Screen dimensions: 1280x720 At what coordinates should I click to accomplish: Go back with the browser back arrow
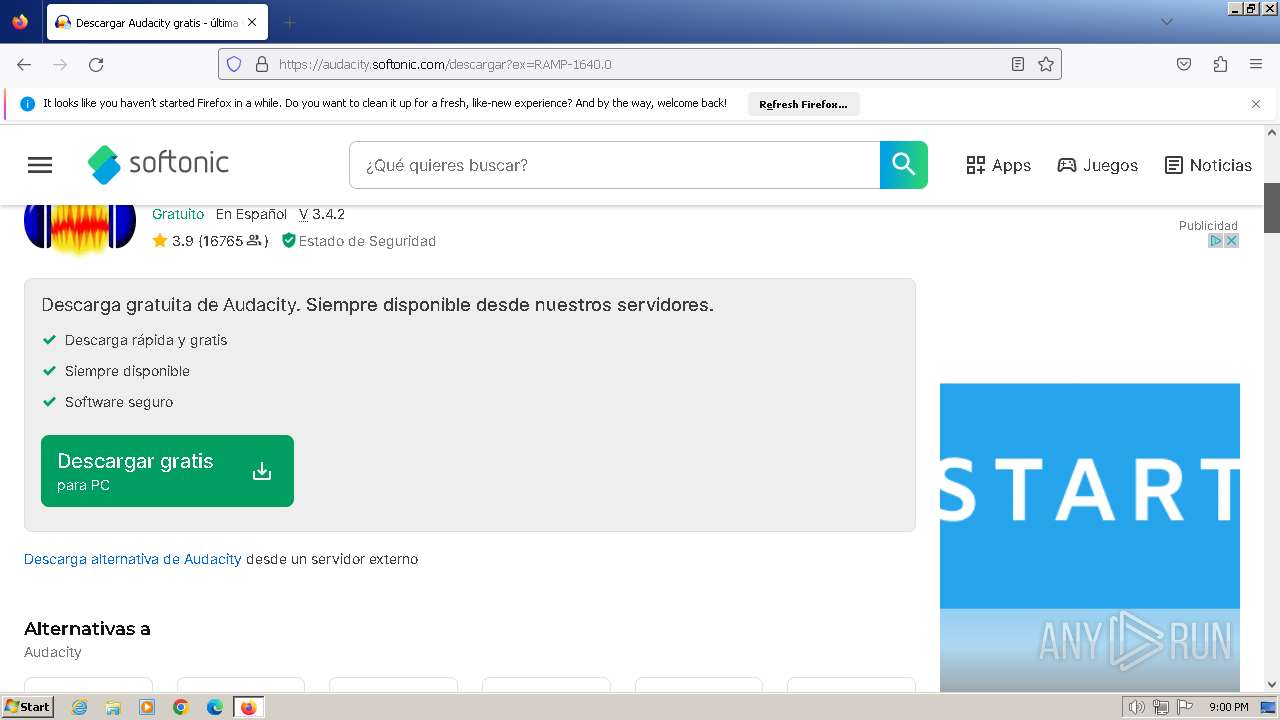click(x=24, y=64)
